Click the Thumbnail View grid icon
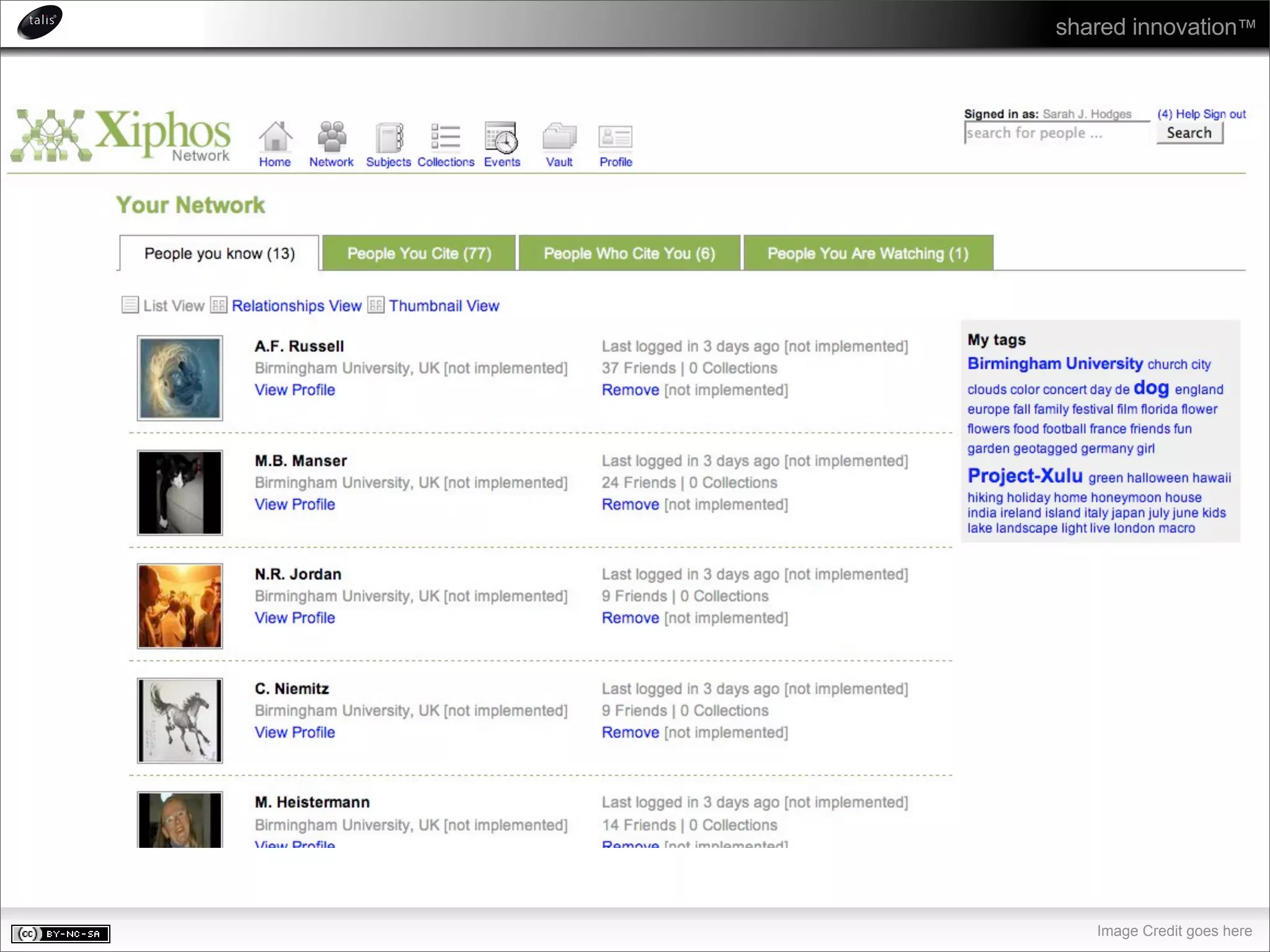Viewport: 1270px width, 952px height. click(x=376, y=305)
